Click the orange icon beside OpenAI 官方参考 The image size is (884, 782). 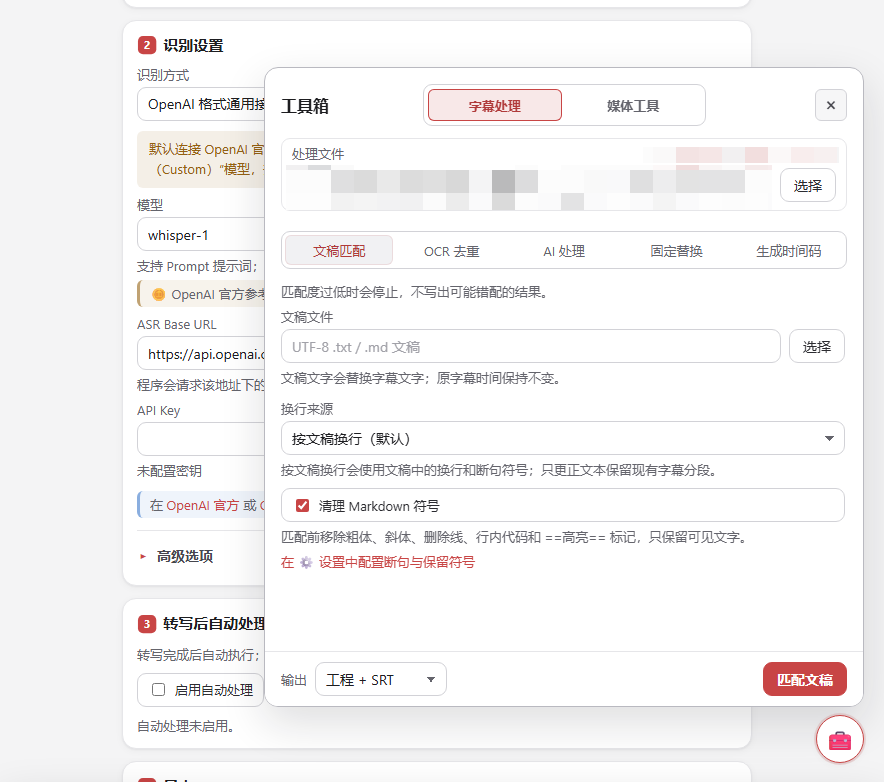[x=158, y=294]
